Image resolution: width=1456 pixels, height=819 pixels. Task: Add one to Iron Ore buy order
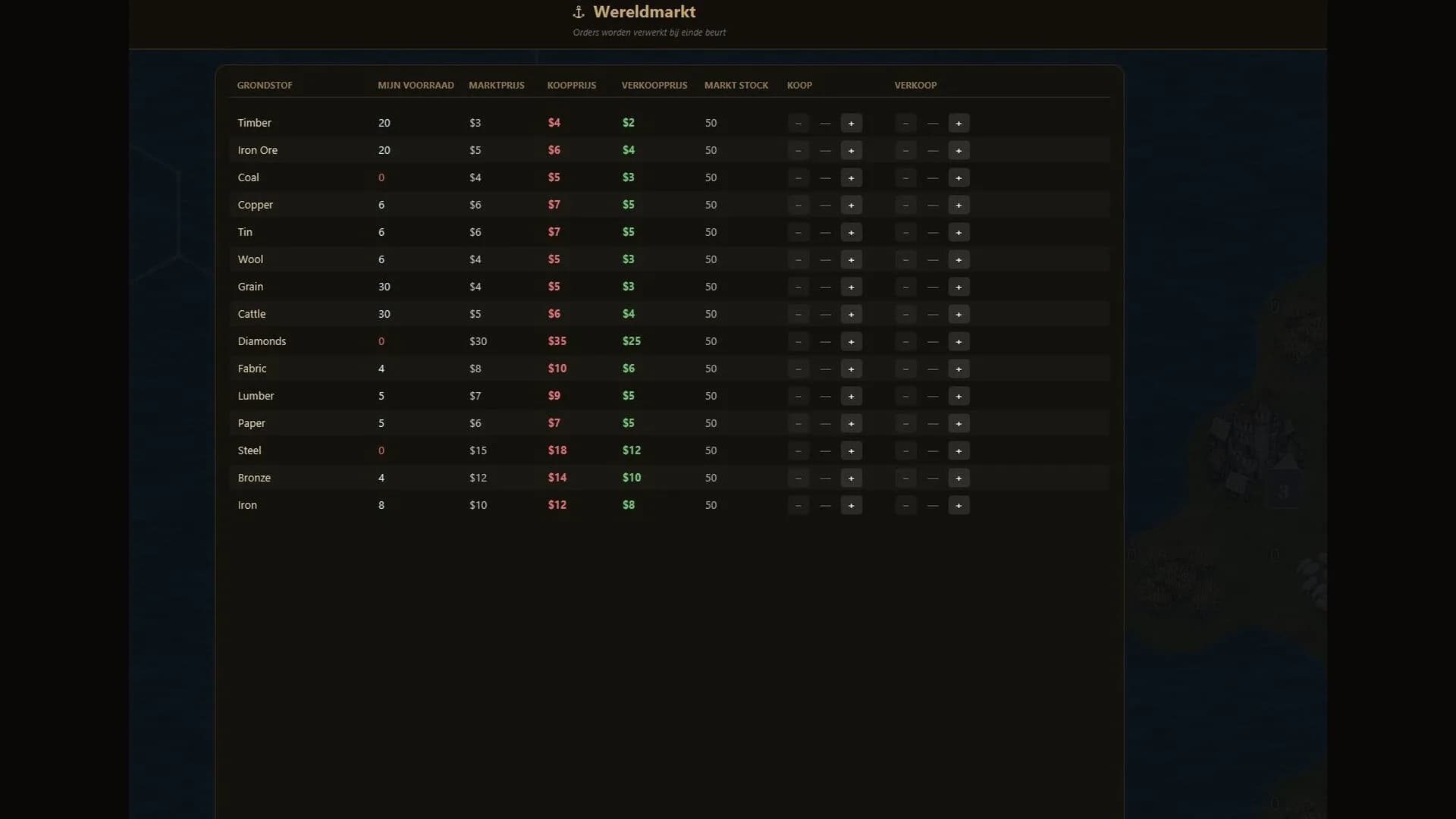click(x=851, y=150)
